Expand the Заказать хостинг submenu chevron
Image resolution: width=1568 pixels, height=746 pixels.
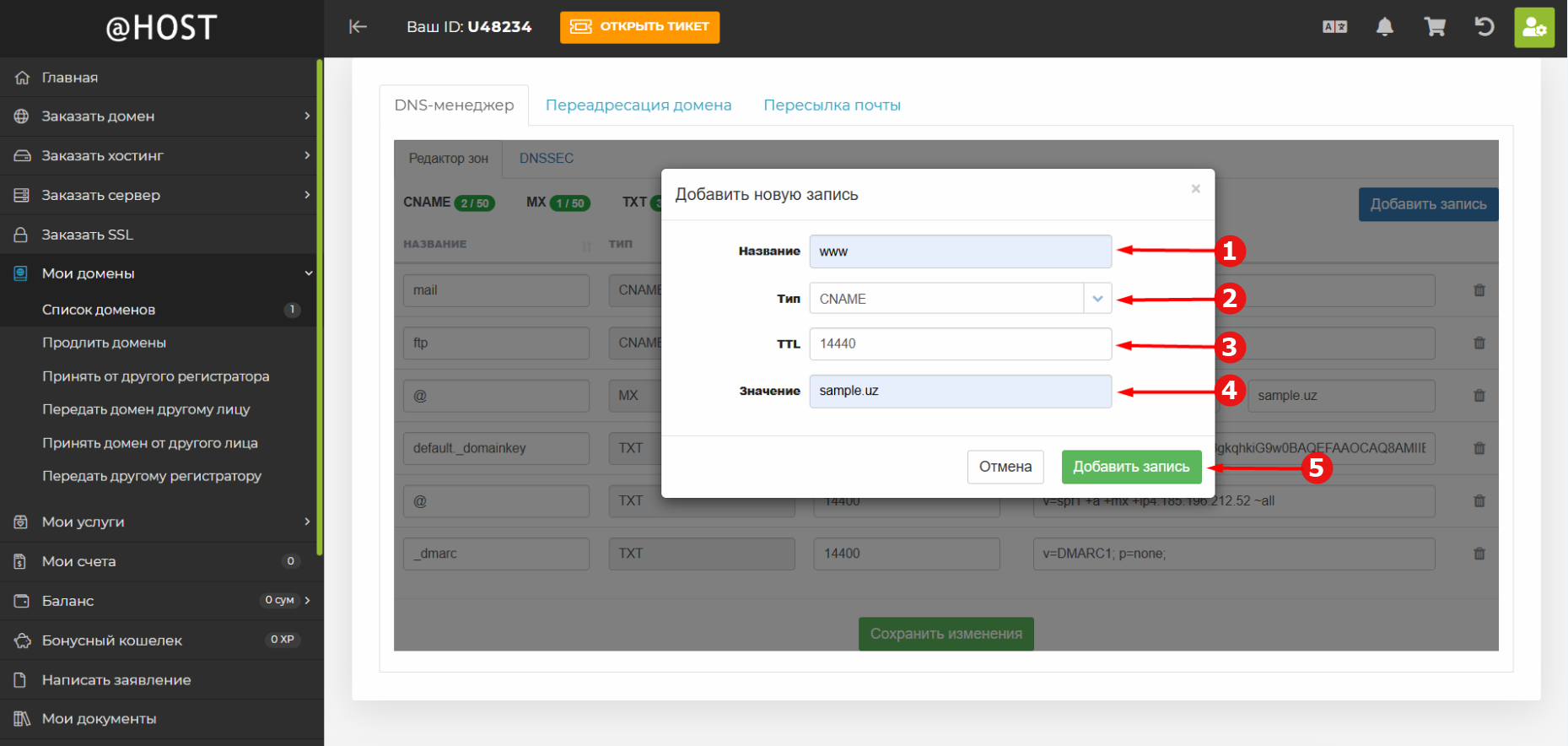tap(307, 155)
